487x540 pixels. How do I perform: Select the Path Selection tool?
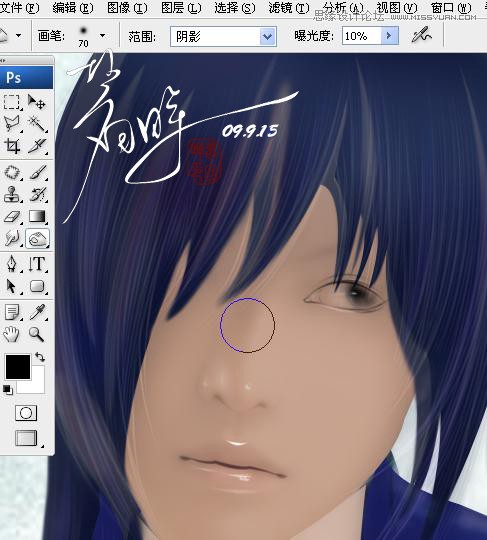point(11,286)
